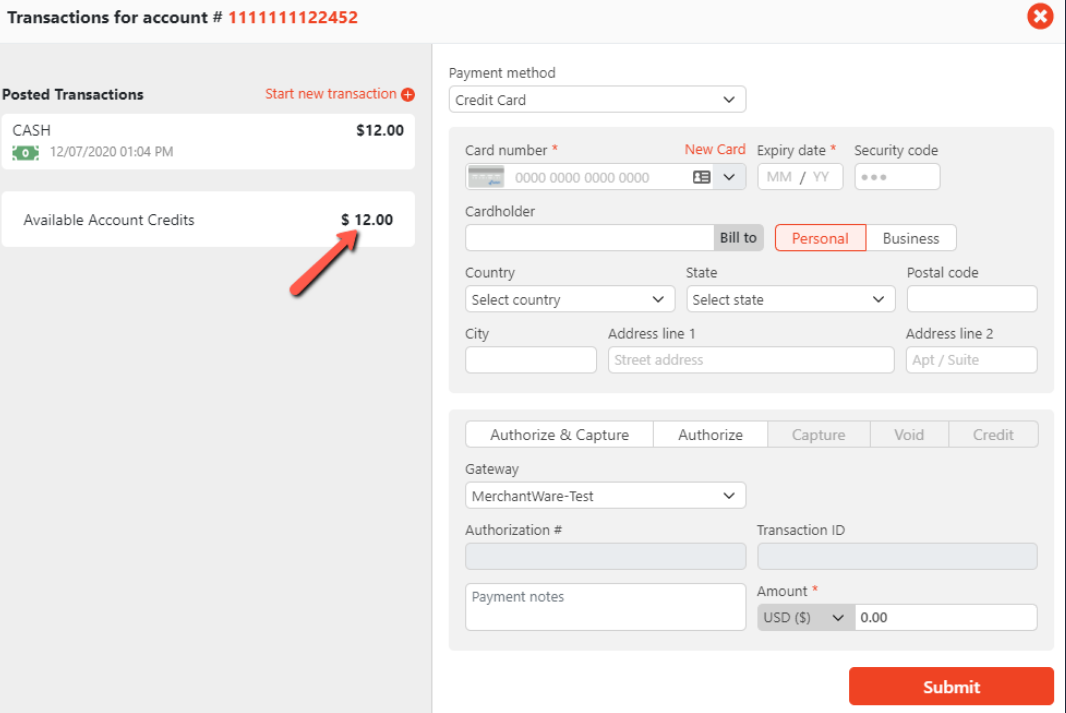Screen dimensions: 1066x713
Task: Click the saved card ID icon in card field
Action: click(702, 177)
